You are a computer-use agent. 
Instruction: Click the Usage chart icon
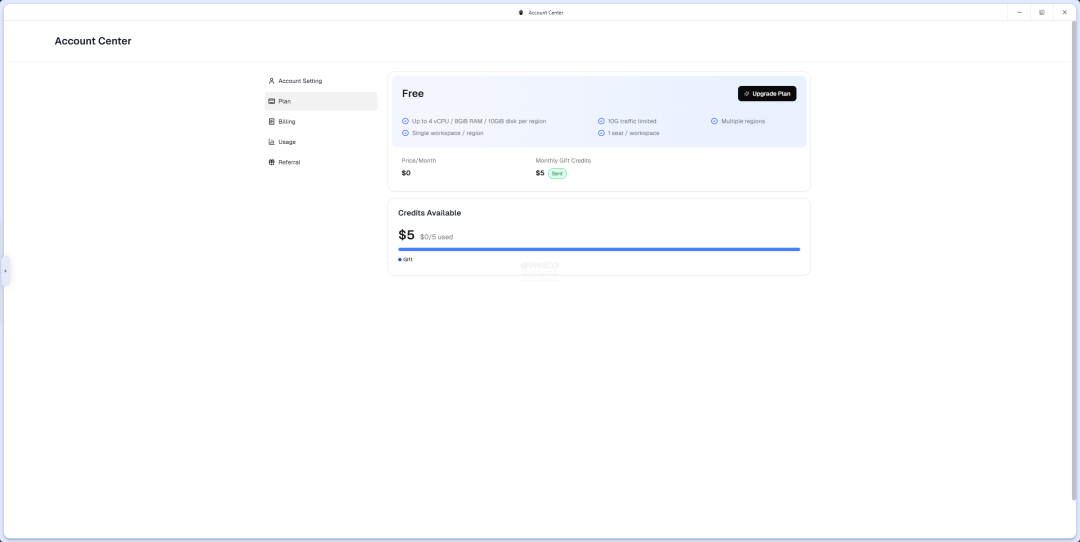[271, 142]
